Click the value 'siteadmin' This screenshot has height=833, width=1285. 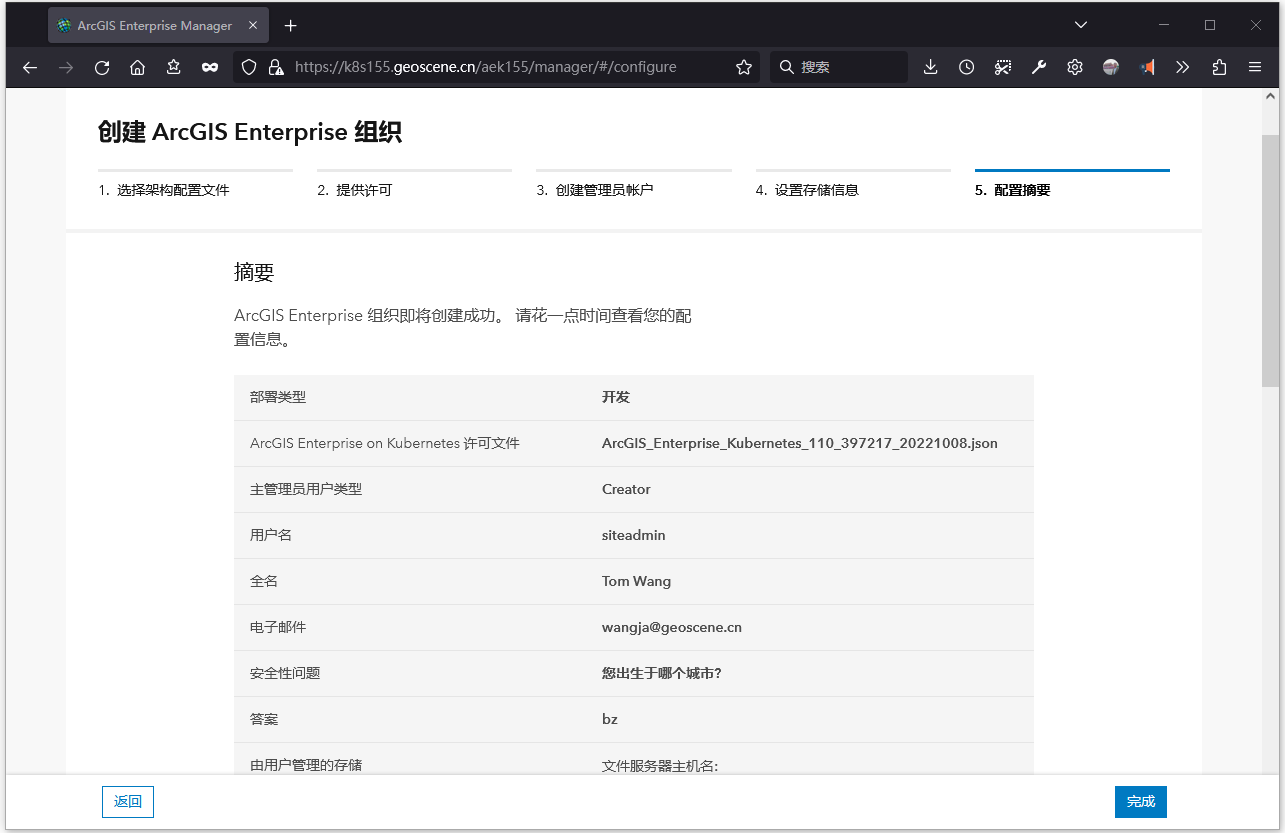pyautogui.click(x=634, y=535)
